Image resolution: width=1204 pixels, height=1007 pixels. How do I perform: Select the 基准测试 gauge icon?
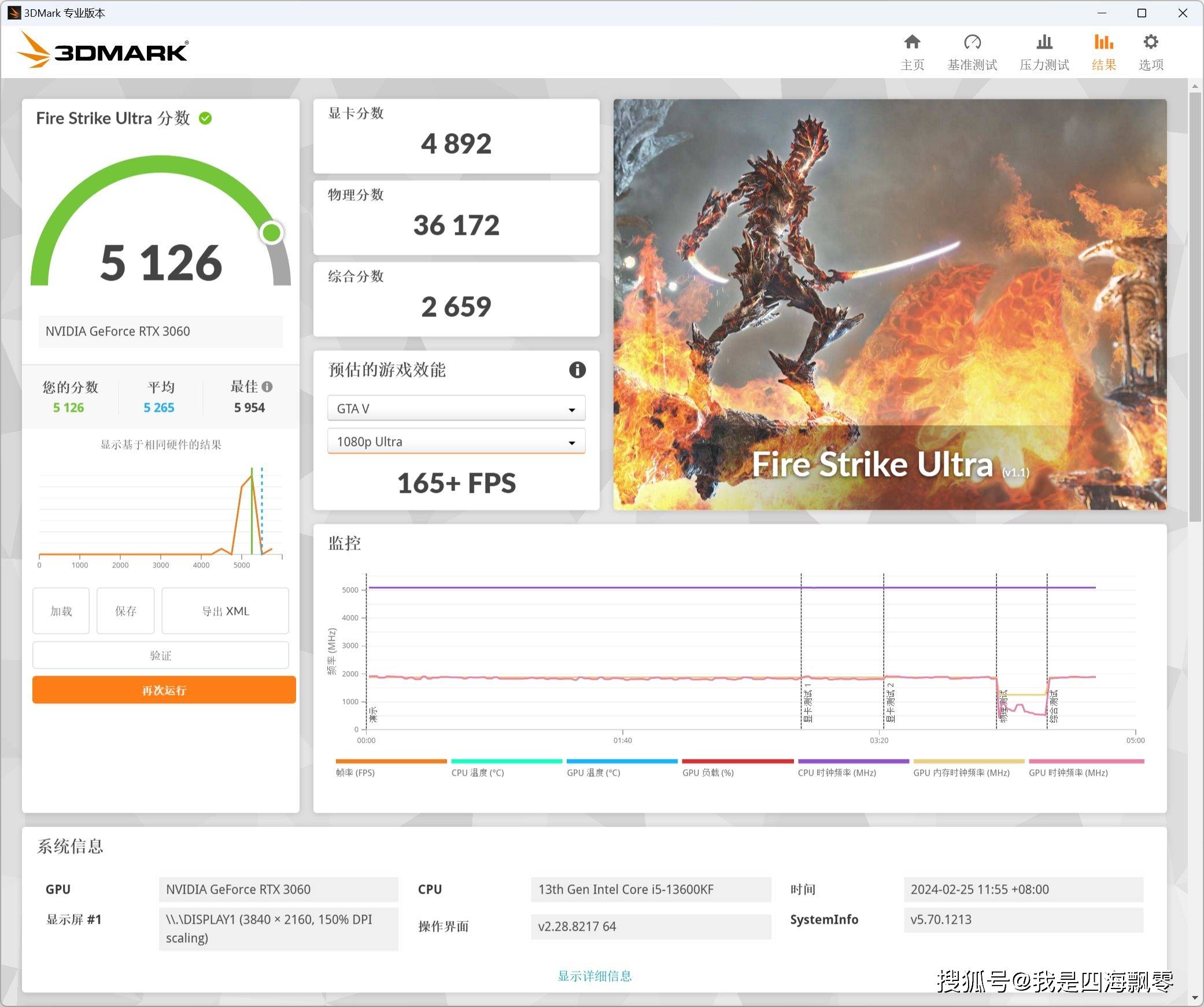(973, 51)
